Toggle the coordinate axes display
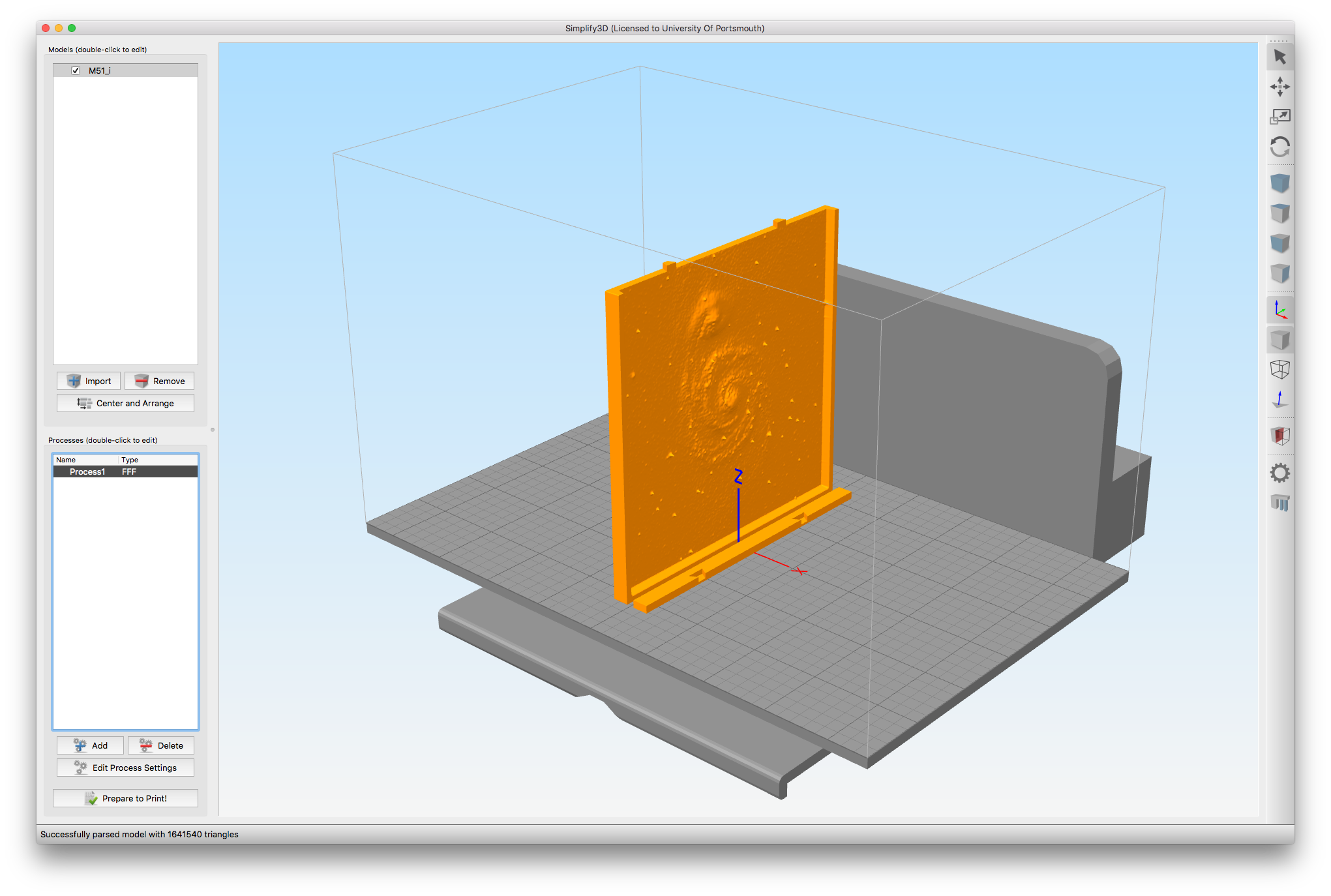 tap(1280, 310)
